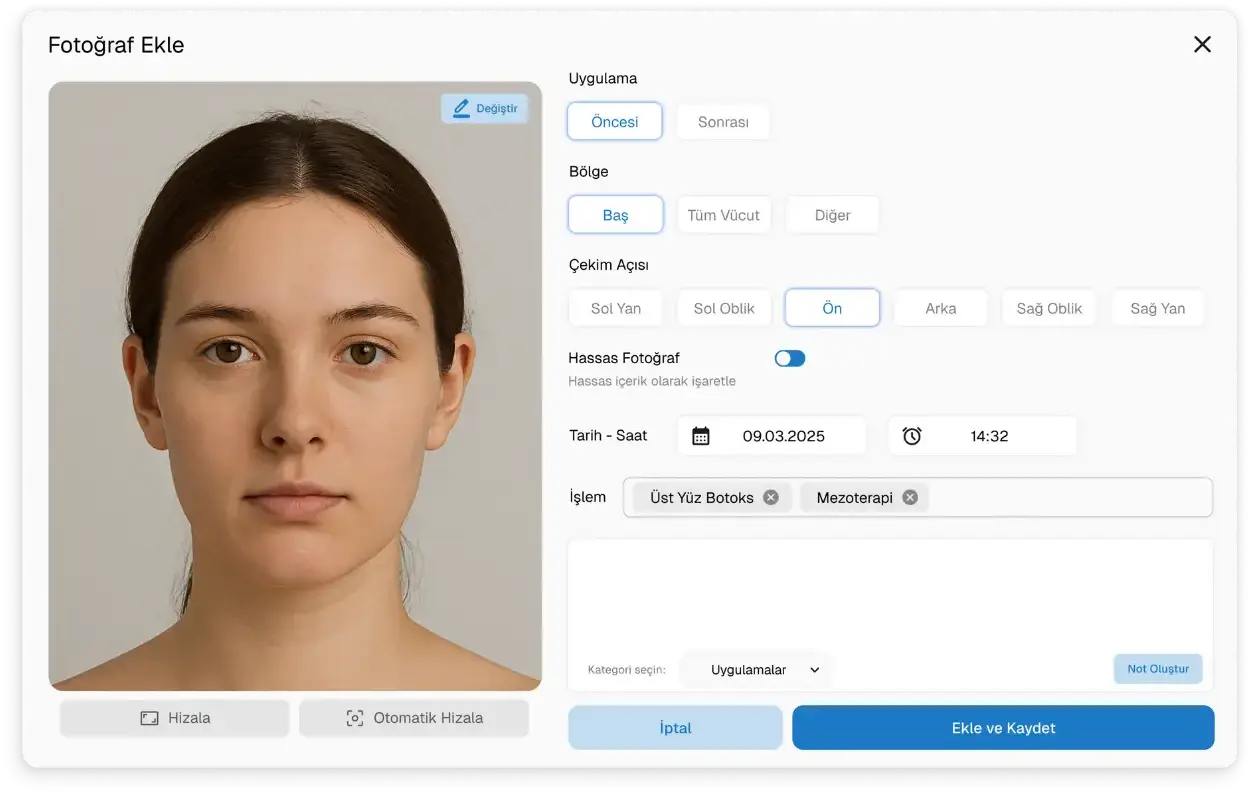Screen dimensions: 1252x794
Task: Remove the Mezoterapi tag
Action: [910, 497]
